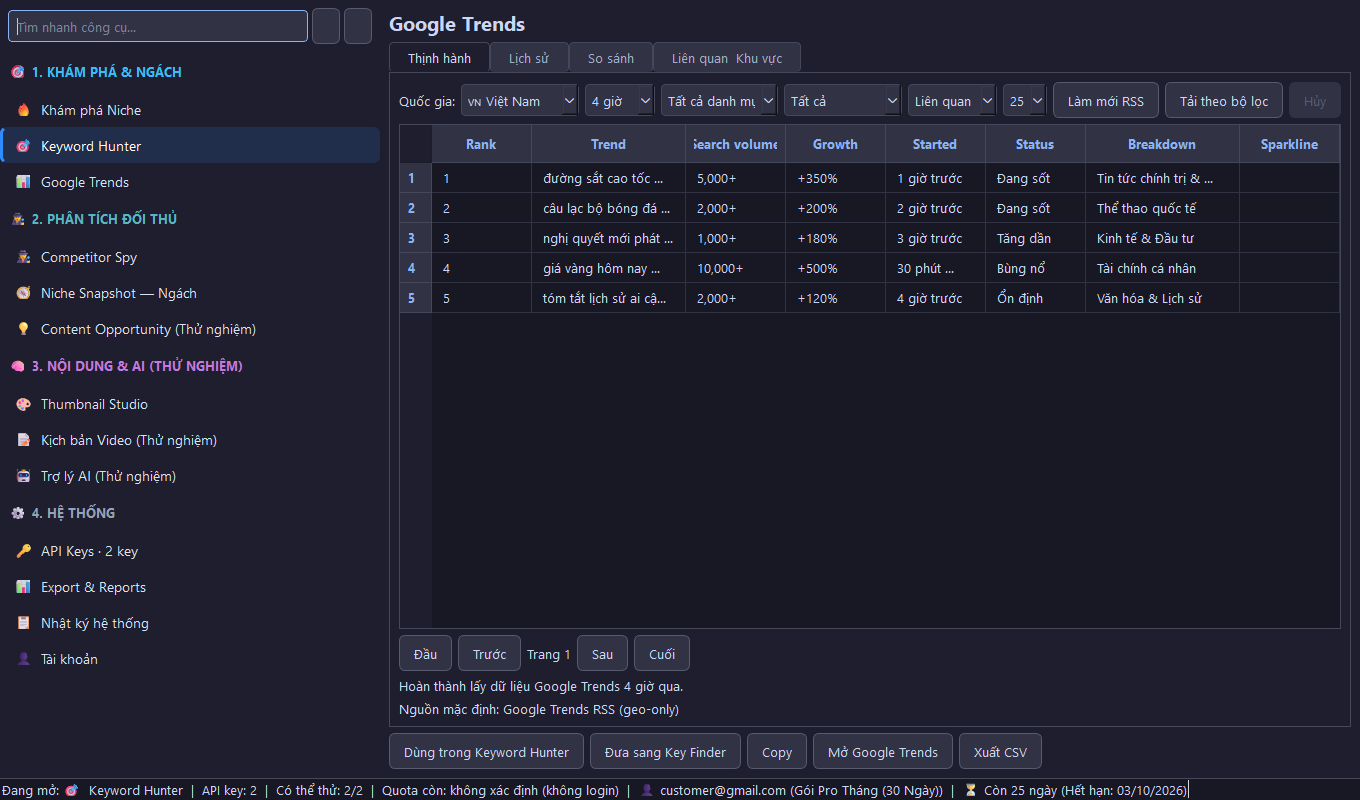This screenshot has height=800, width=1360.
Task: Expand the '4 giờ' time range dropdown
Action: coord(619,101)
